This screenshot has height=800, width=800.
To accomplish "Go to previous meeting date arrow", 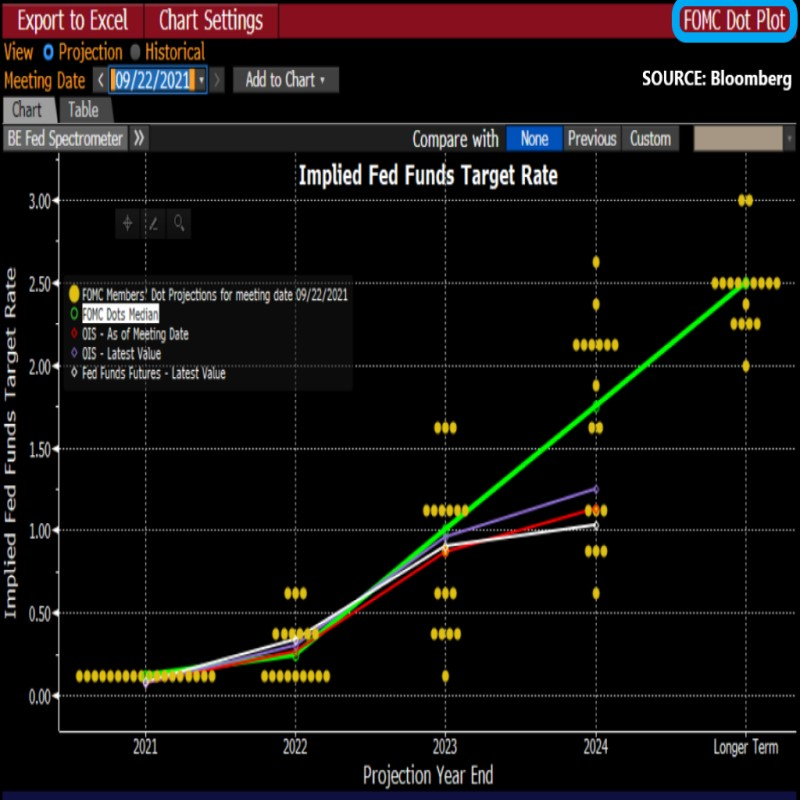I will click(x=100, y=80).
